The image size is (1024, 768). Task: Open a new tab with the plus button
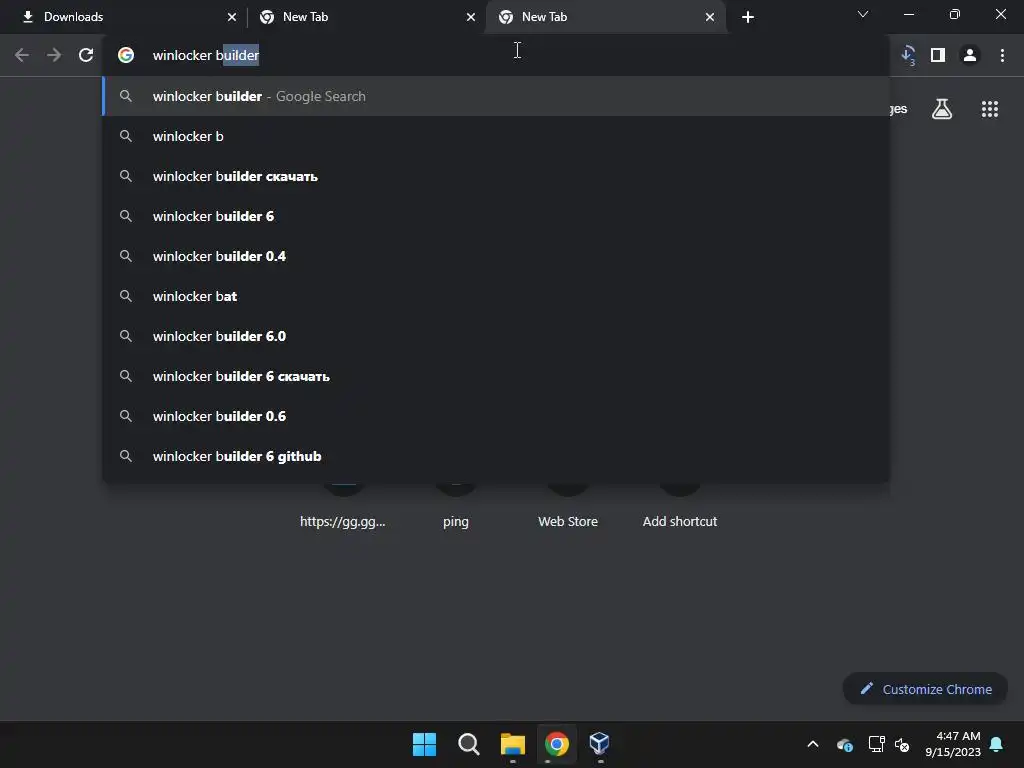click(x=748, y=17)
